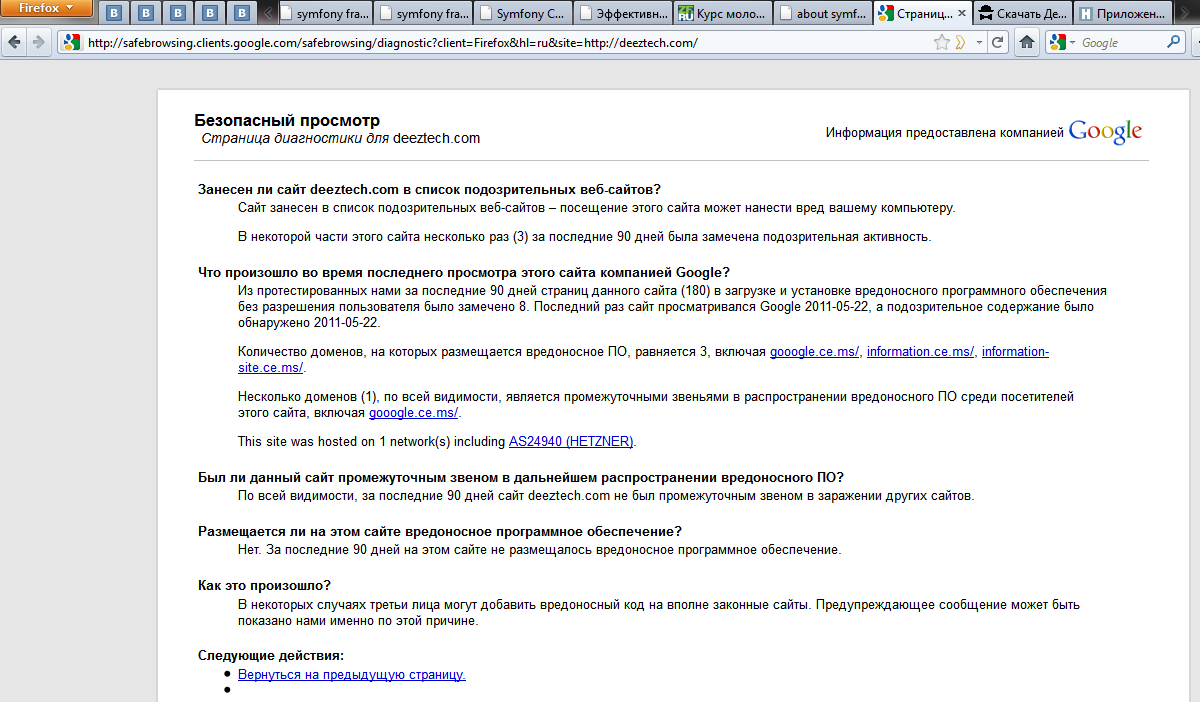The height and width of the screenshot is (702, 1200).
Task: Click 'Что произошло во время последнего просмотра...' heading
Action: click(x=464, y=272)
